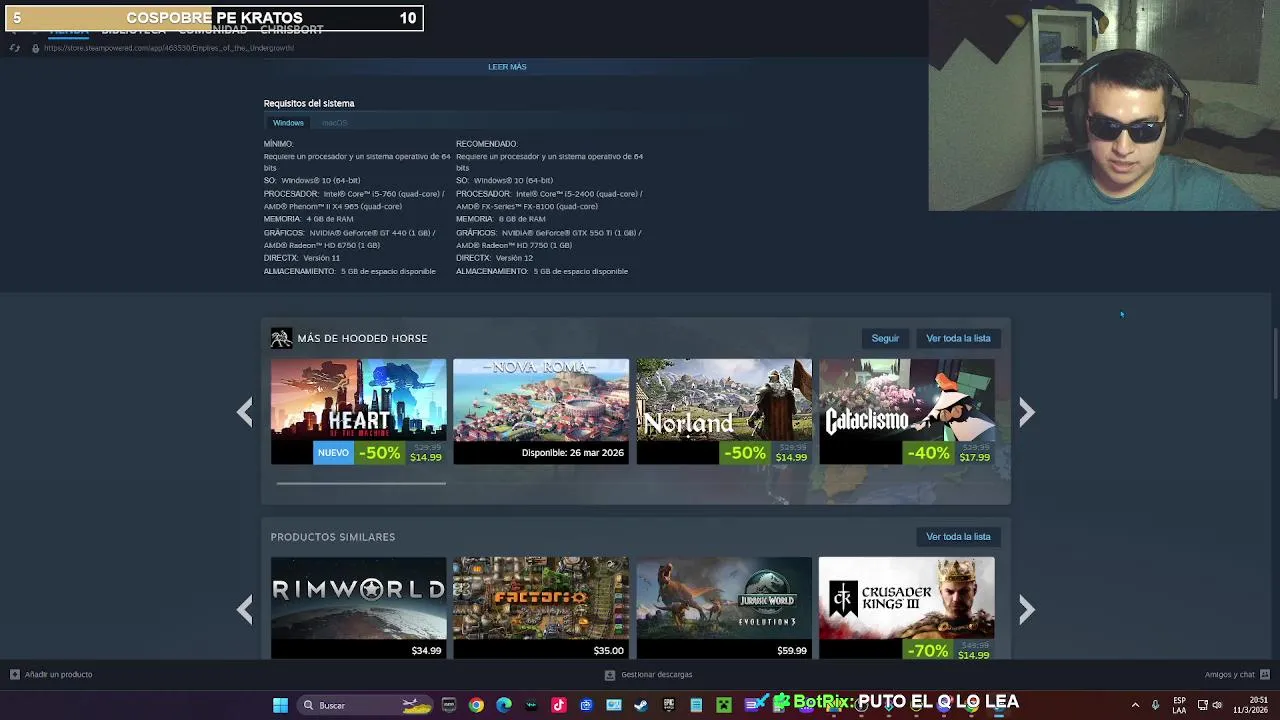Open Epic Games Launcher from the taskbar

[669, 705]
